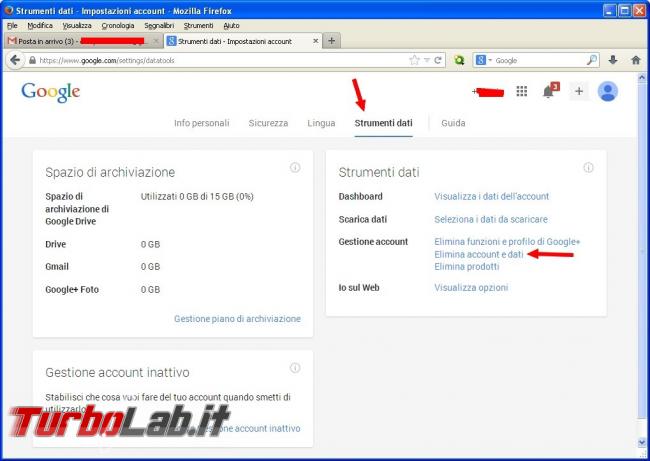Screen dimensions: 650x461
Task: Click the search magnifier icon
Action: [592, 61]
